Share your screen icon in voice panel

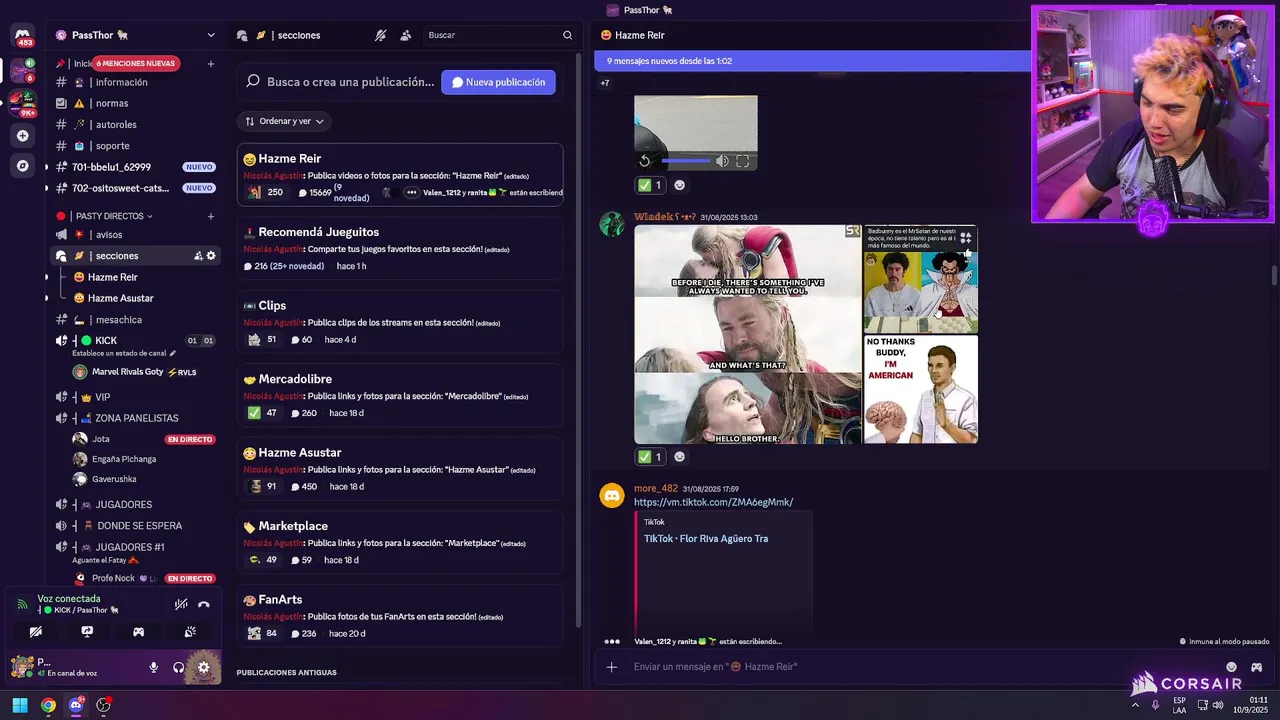tap(87, 632)
